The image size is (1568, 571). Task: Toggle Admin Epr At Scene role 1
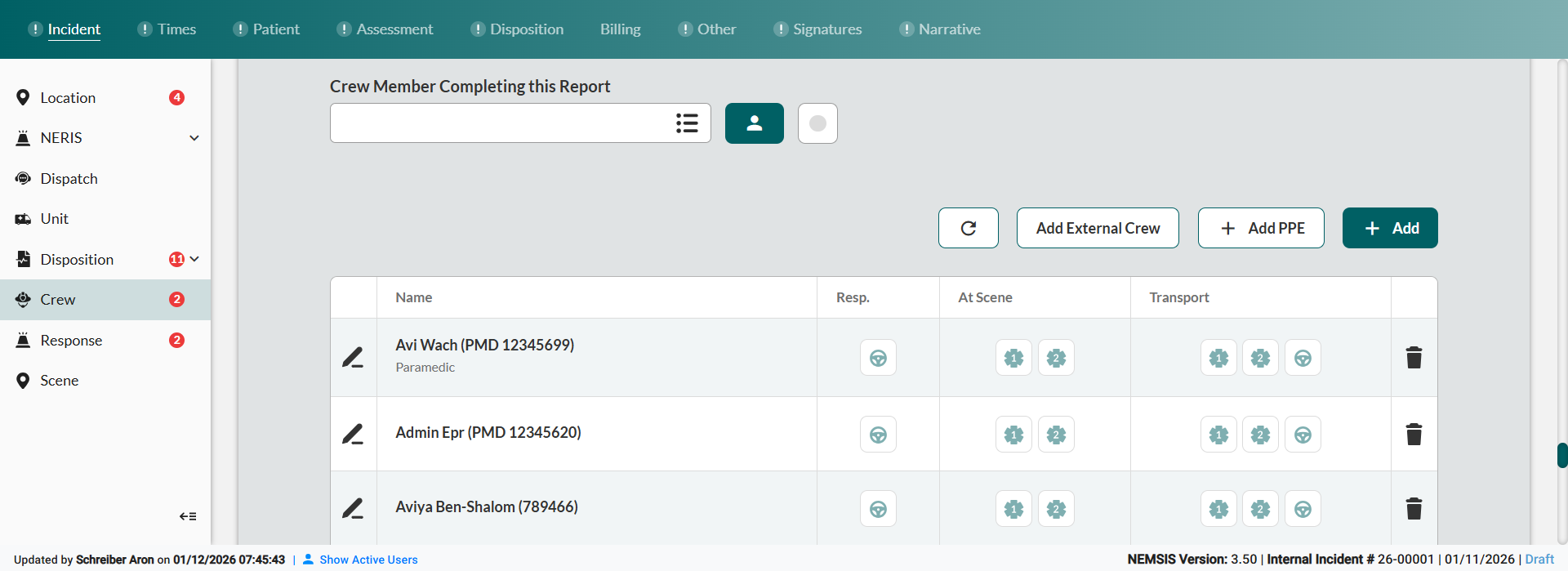click(1013, 435)
